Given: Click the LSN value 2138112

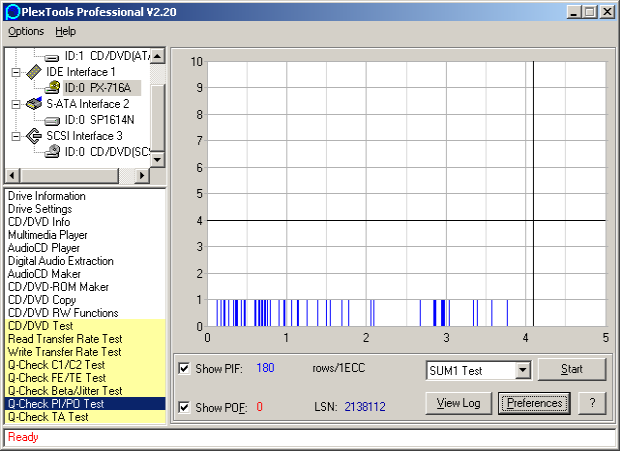Looking at the screenshot, I should tap(365, 407).
